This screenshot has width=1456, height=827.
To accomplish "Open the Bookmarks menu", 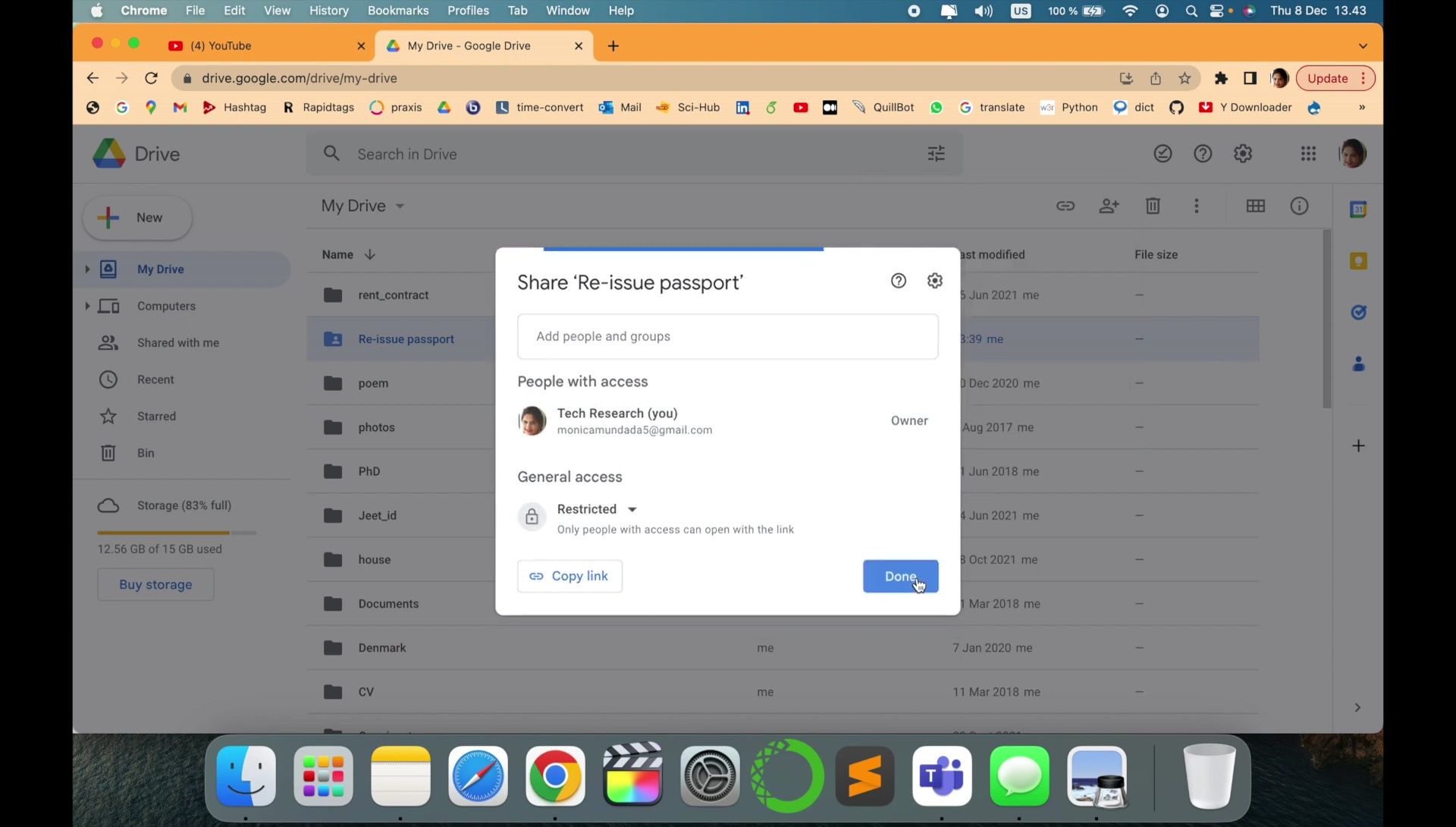I will point(398,11).
